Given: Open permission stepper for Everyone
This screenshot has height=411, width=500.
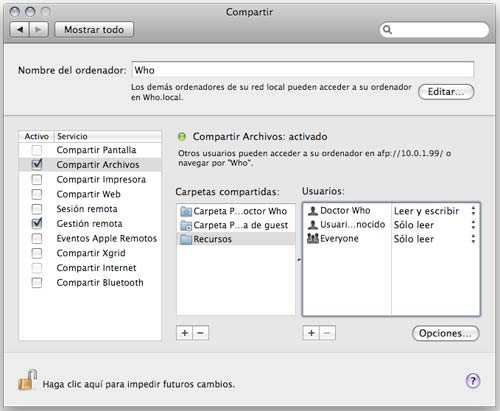Looking at the screenshot, I should [473, 239].
